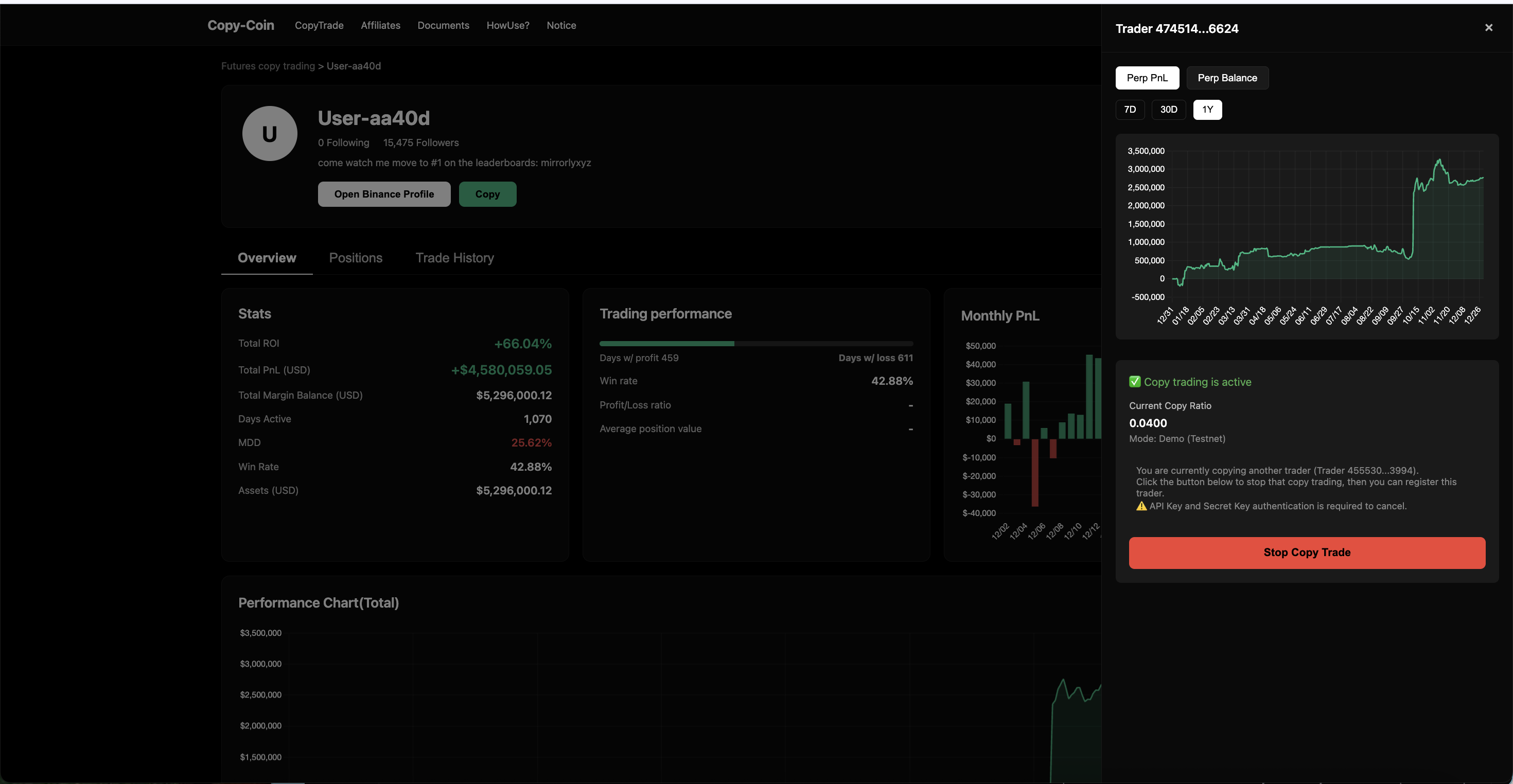Switch chart to Perp Balance
The height and width of the screenshot is (784, 1513).
[1227, 78]
